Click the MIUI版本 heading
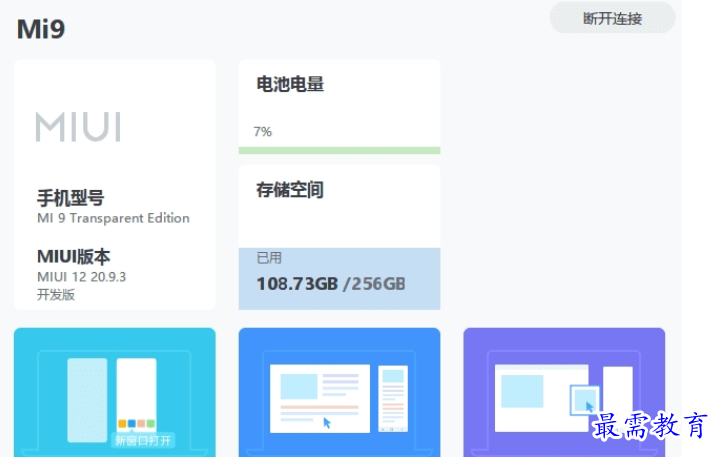Image resolution: width=716 pixels, height=457 pixels. 74,257
